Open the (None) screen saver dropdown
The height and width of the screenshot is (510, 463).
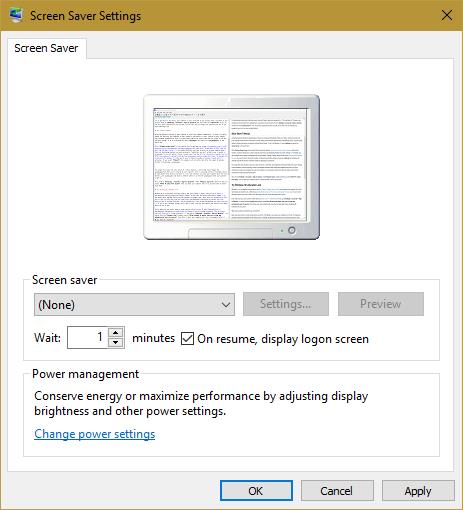[134, 304]
